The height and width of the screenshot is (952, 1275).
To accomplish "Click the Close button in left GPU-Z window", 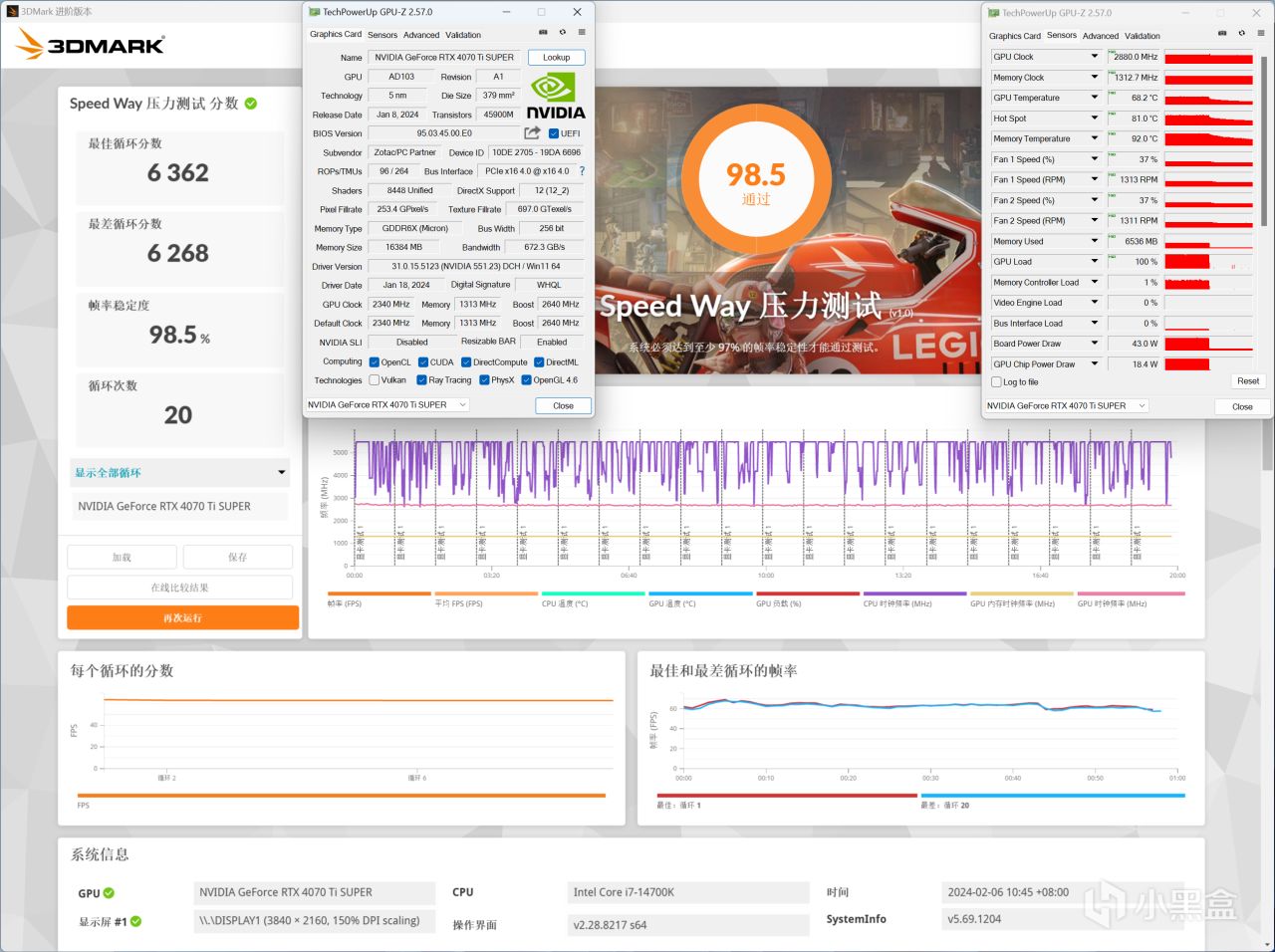I will click(x=563, y=405).
